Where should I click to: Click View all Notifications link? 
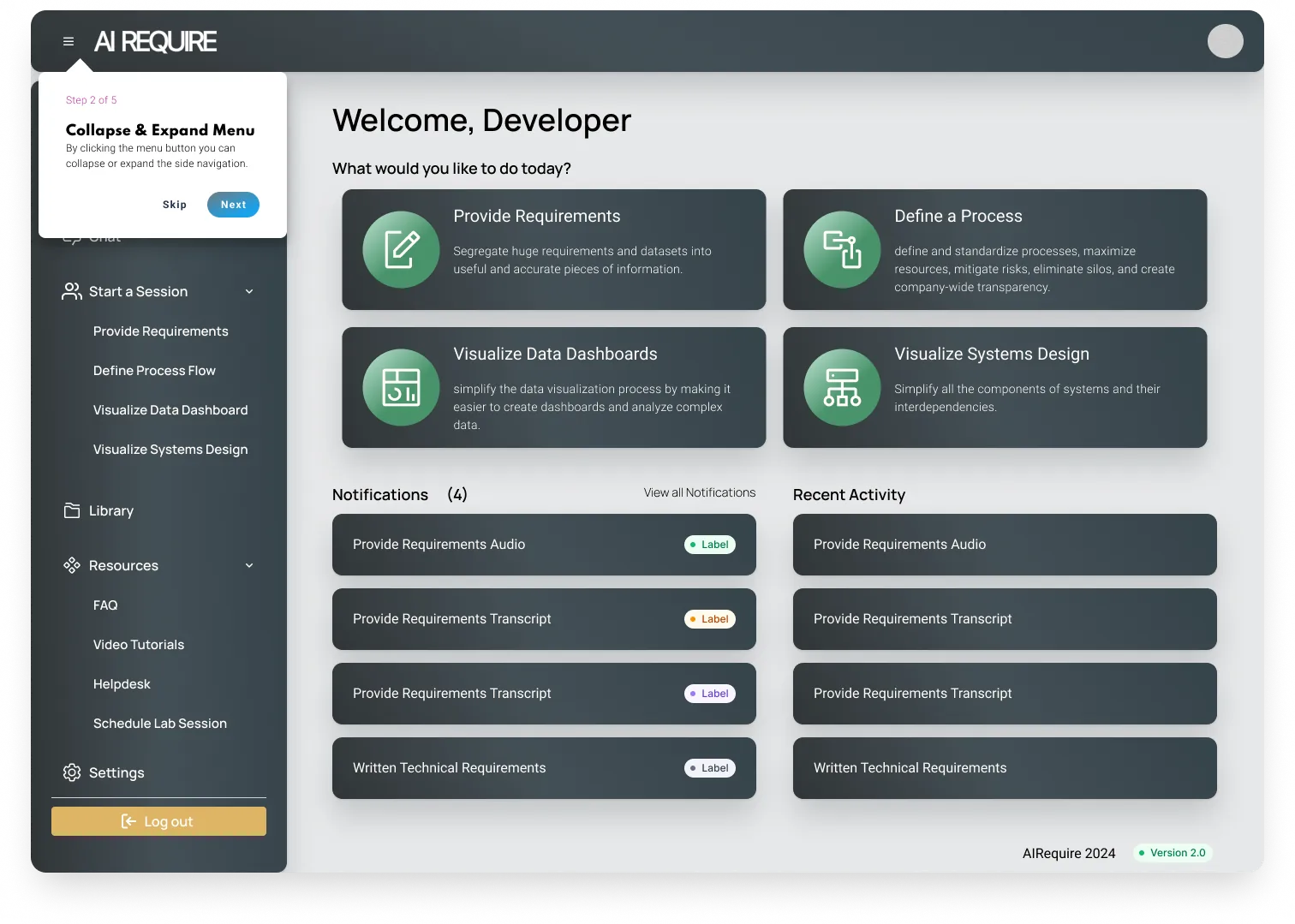[700, 492]
